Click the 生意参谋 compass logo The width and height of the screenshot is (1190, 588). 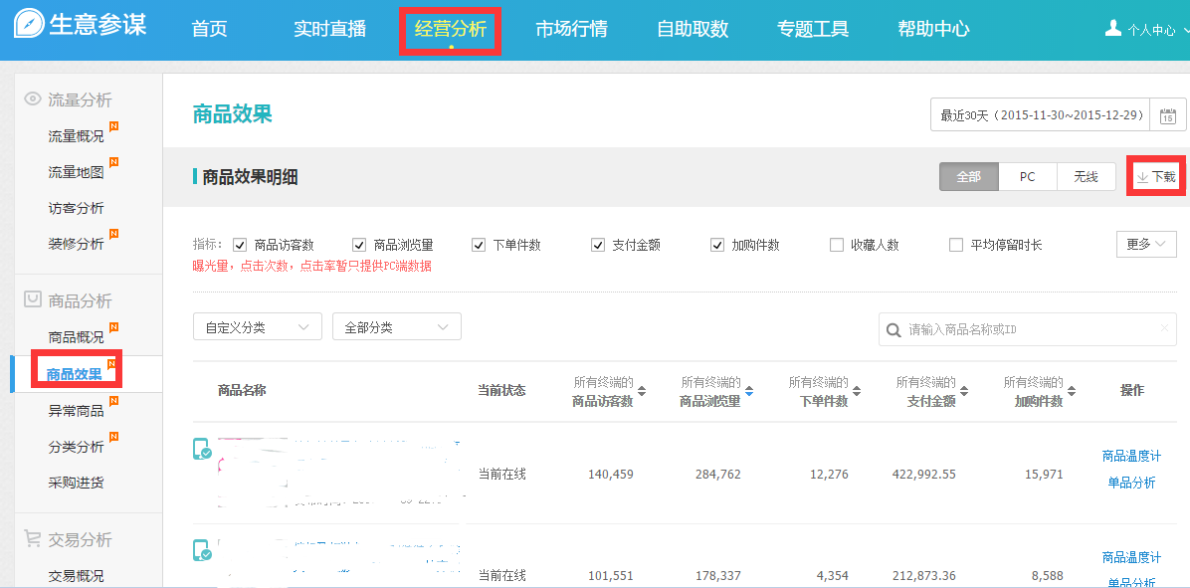tap(29, 25)
